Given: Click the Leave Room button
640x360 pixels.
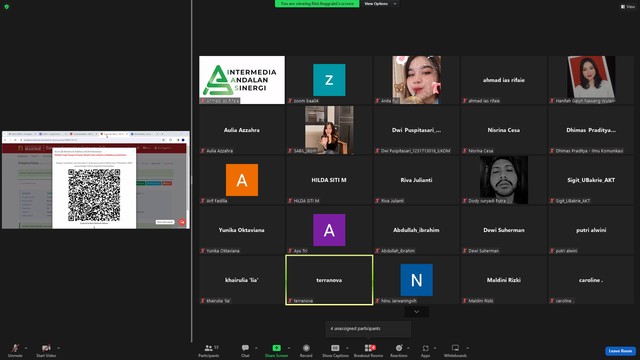Looking at the screenshot, I should pyautogui.click(x=620, y=351).
